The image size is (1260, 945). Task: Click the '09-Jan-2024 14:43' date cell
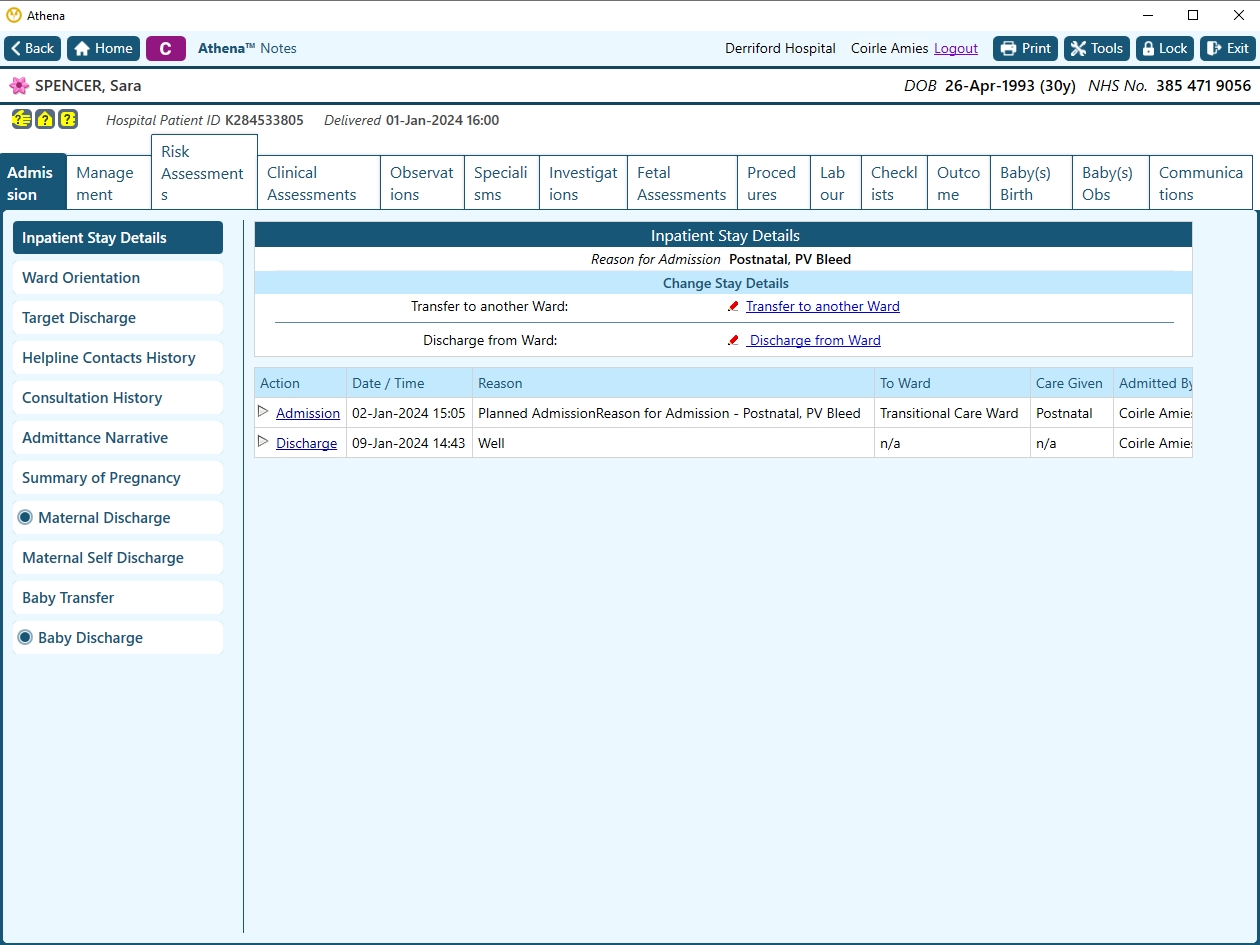coord(409,443)
